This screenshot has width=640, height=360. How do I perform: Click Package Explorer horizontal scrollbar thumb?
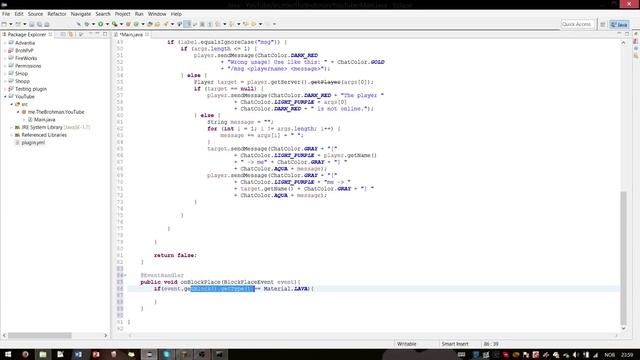click(x=40, y=336)
